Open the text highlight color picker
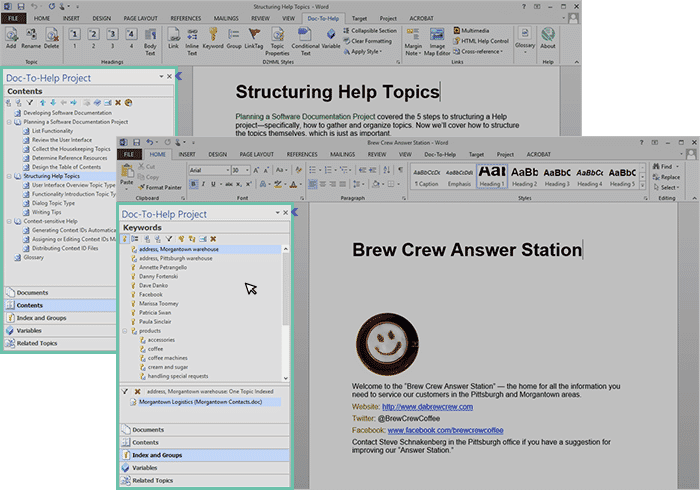This screenshot has width=700, height=490. (x=279, y=184)
